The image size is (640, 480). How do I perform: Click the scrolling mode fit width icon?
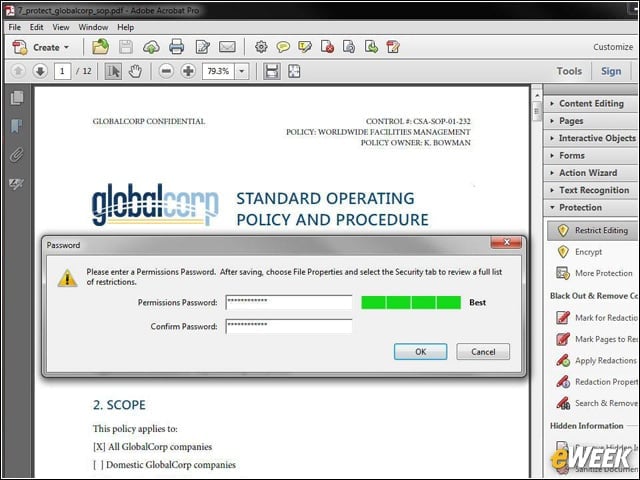(x=272, y=71)
